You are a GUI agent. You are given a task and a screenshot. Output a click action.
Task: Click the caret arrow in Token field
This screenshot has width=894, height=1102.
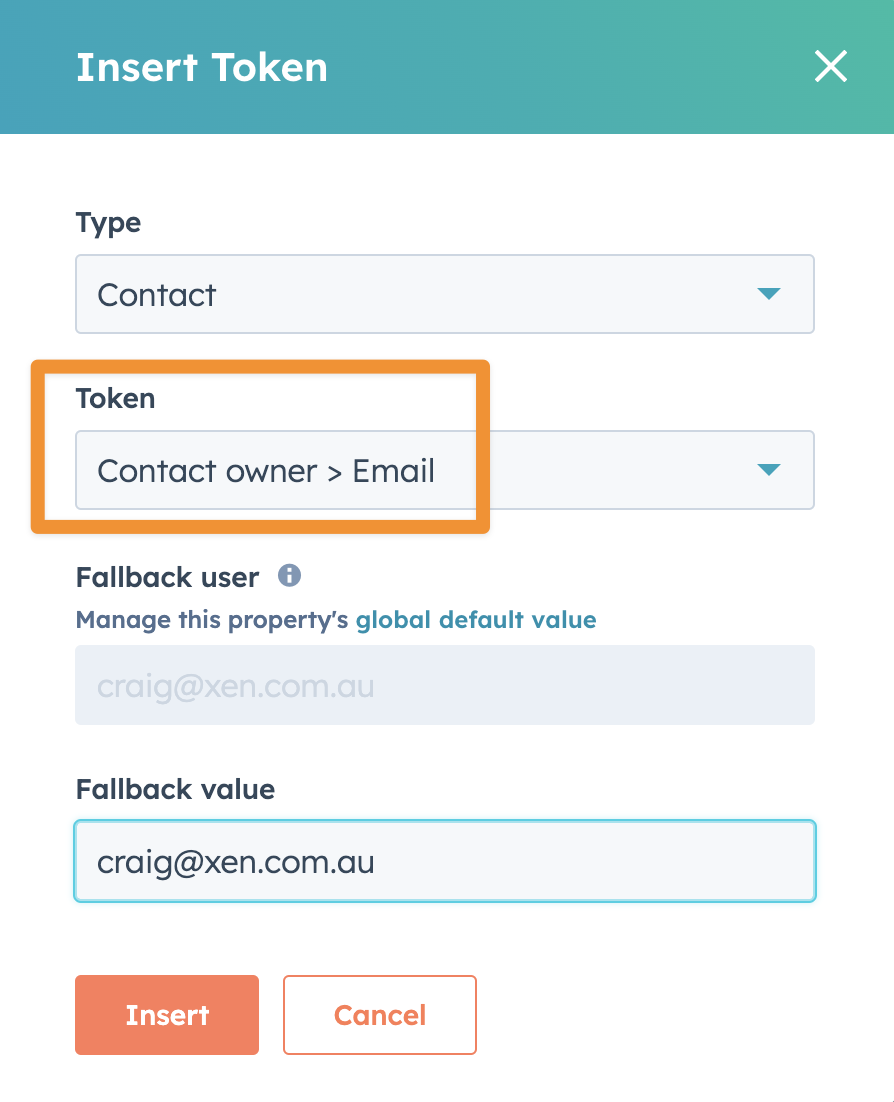point(769,469)
